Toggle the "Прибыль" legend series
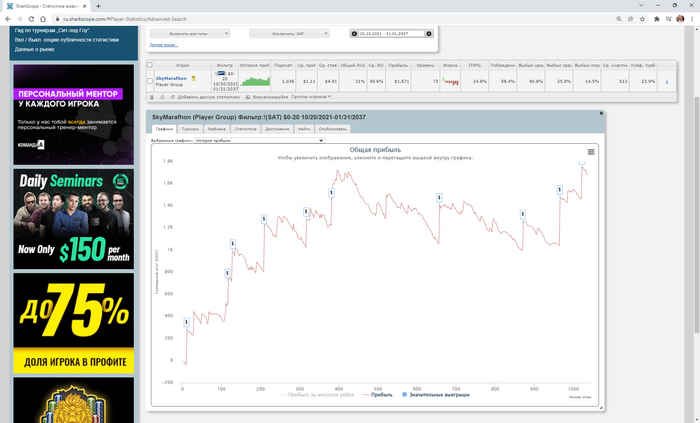The width and height of the screenshot is (700, 423). (x=378, y=395)
